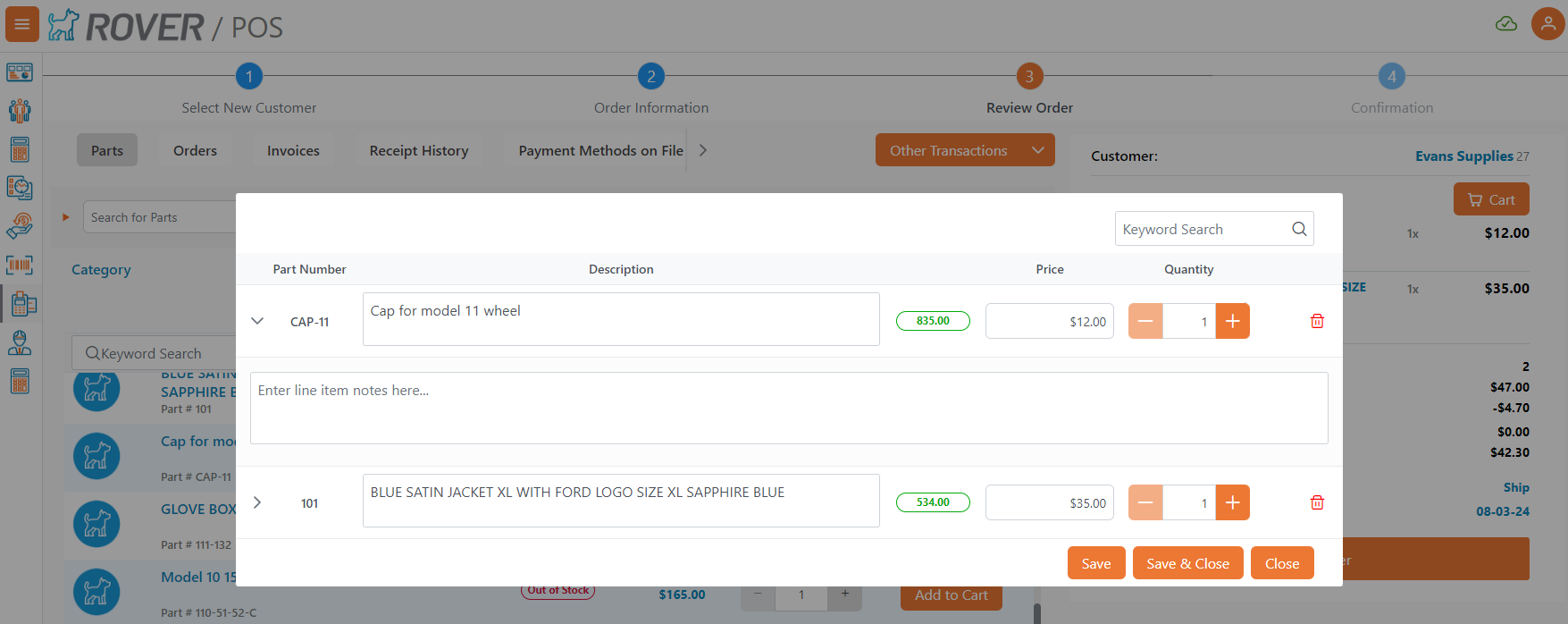Close the line item dialog
The width and height of the screenshot is (1568, 624).
(x=1281, y=563)
